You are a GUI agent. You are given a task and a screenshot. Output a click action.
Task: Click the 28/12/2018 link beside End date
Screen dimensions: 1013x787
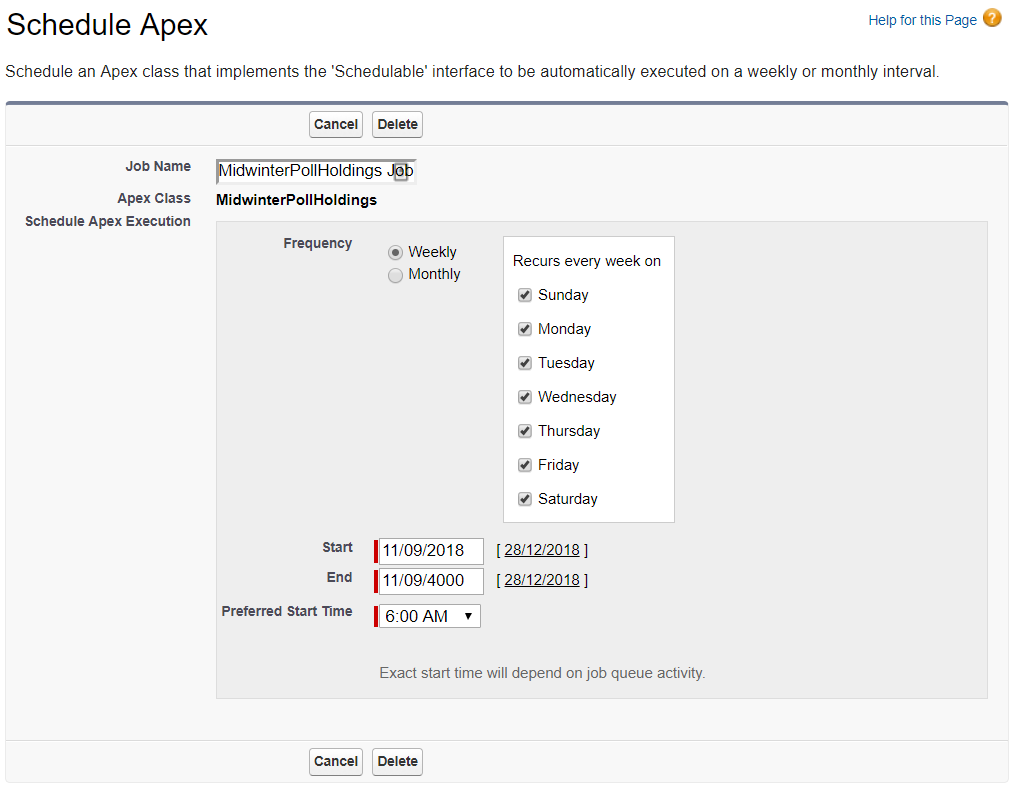(542, 580)
